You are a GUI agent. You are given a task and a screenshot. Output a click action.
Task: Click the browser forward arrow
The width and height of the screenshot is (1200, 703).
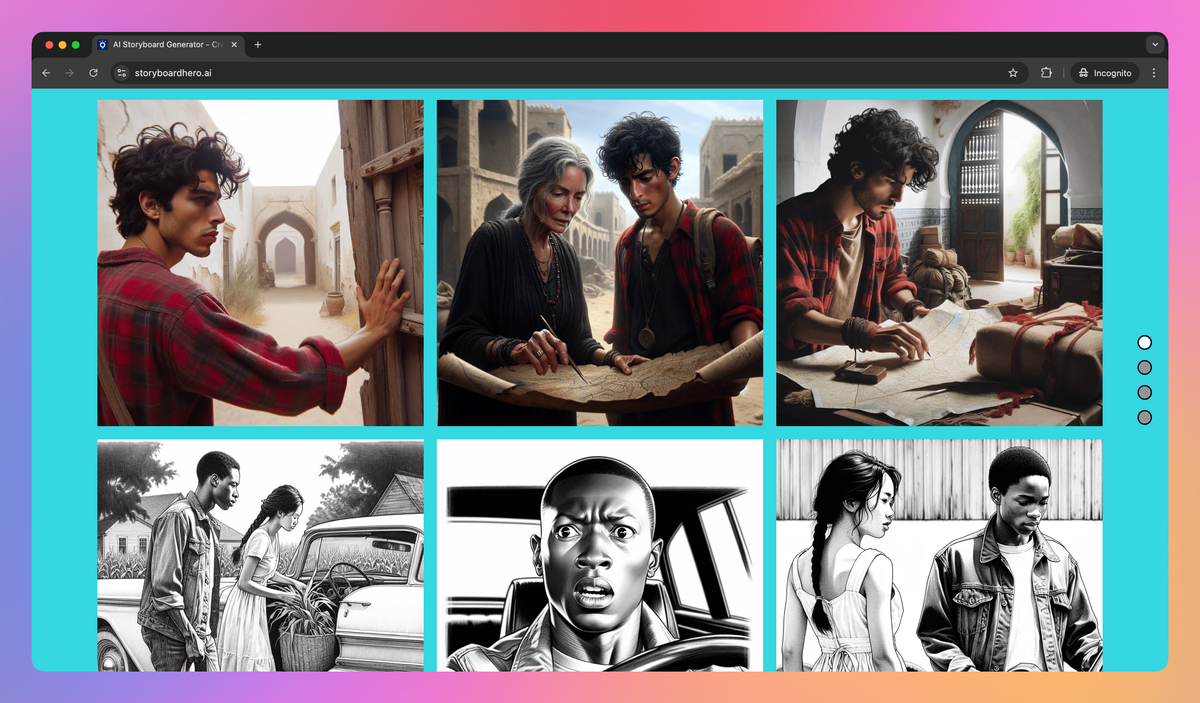(x=70, y=73)
